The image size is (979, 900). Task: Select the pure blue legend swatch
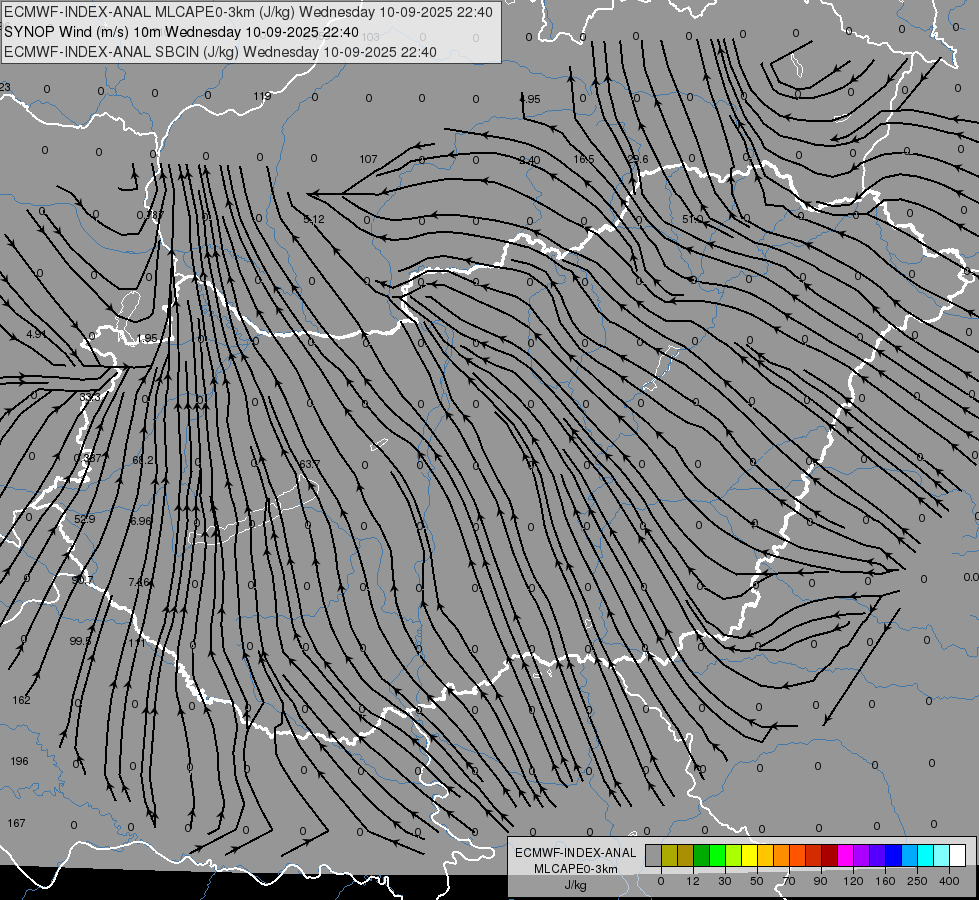[x=893, y=855]
